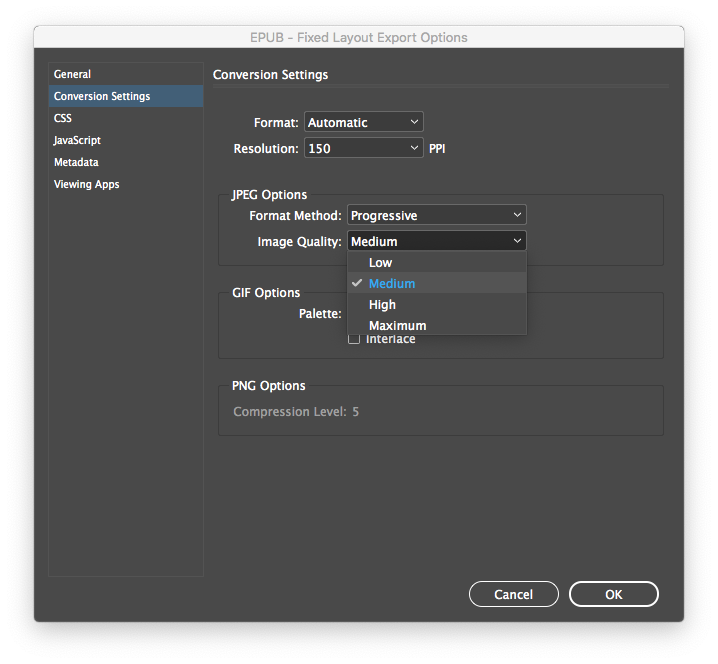Set image quality to Maximum
Screen dimensions: 718x664
pyautogui.click(x=397, y=325)
